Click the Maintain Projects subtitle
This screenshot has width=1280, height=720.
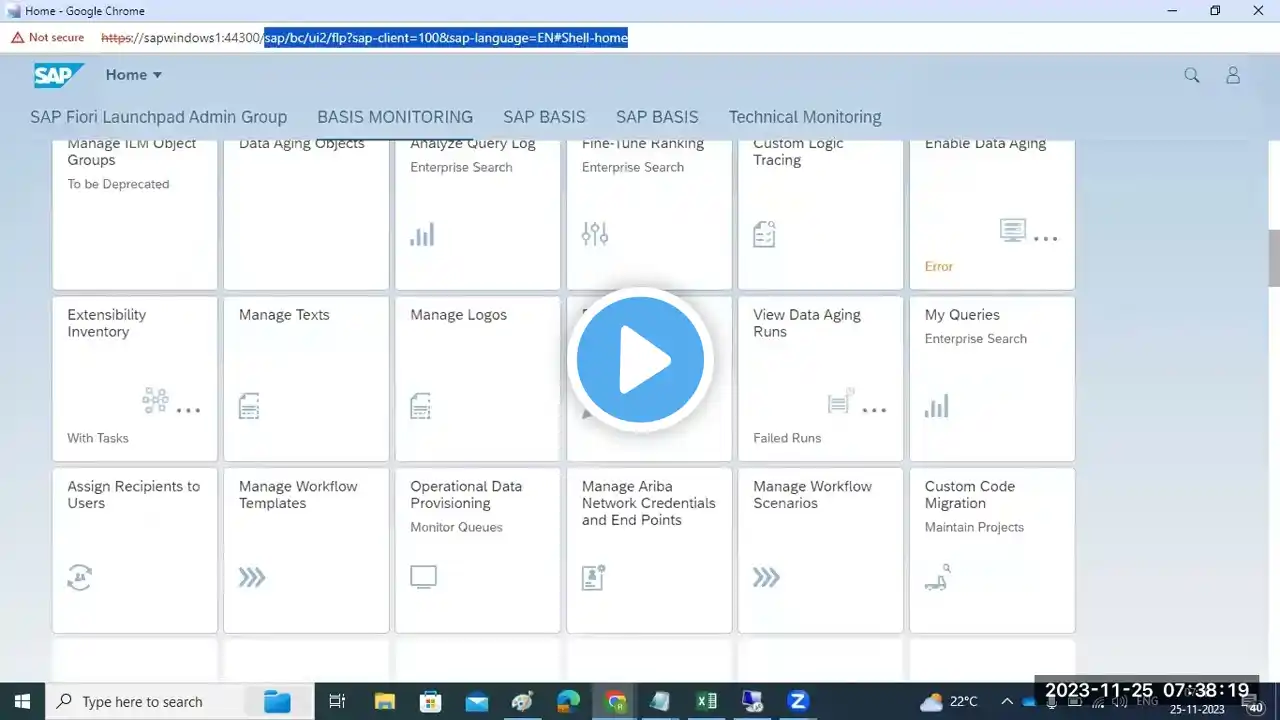click(x=975, y=527)
